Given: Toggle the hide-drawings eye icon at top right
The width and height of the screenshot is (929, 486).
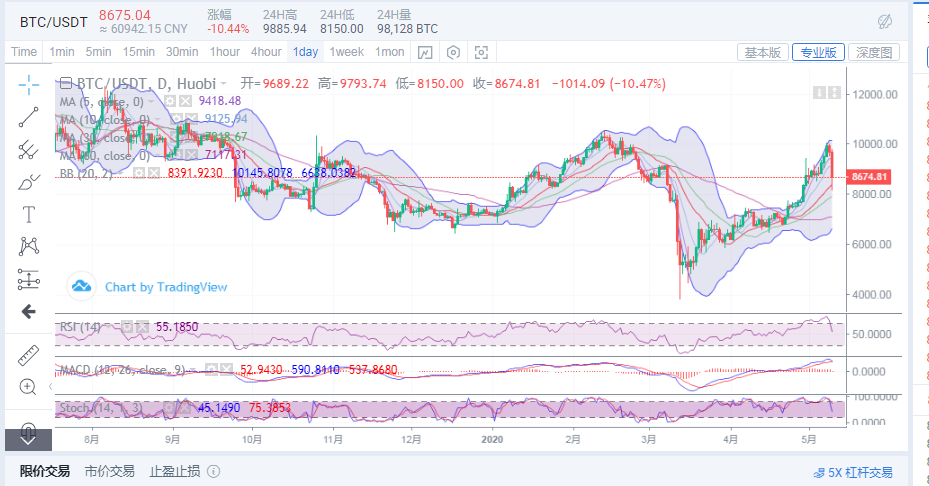Looking at the screenshot, I should point(885,22).
